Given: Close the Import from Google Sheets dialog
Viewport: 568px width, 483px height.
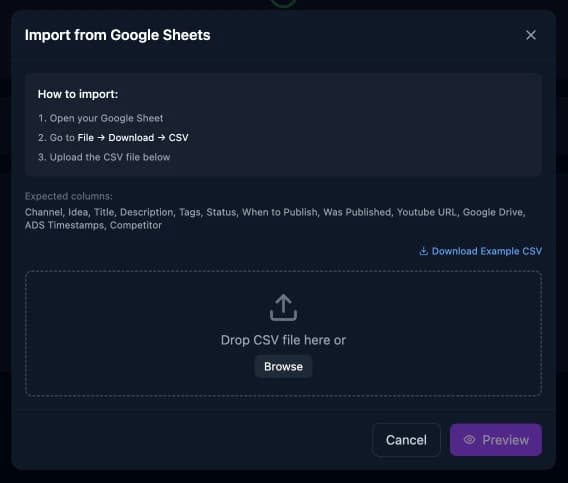Looking at the screenshot, I should coord(531,35).
